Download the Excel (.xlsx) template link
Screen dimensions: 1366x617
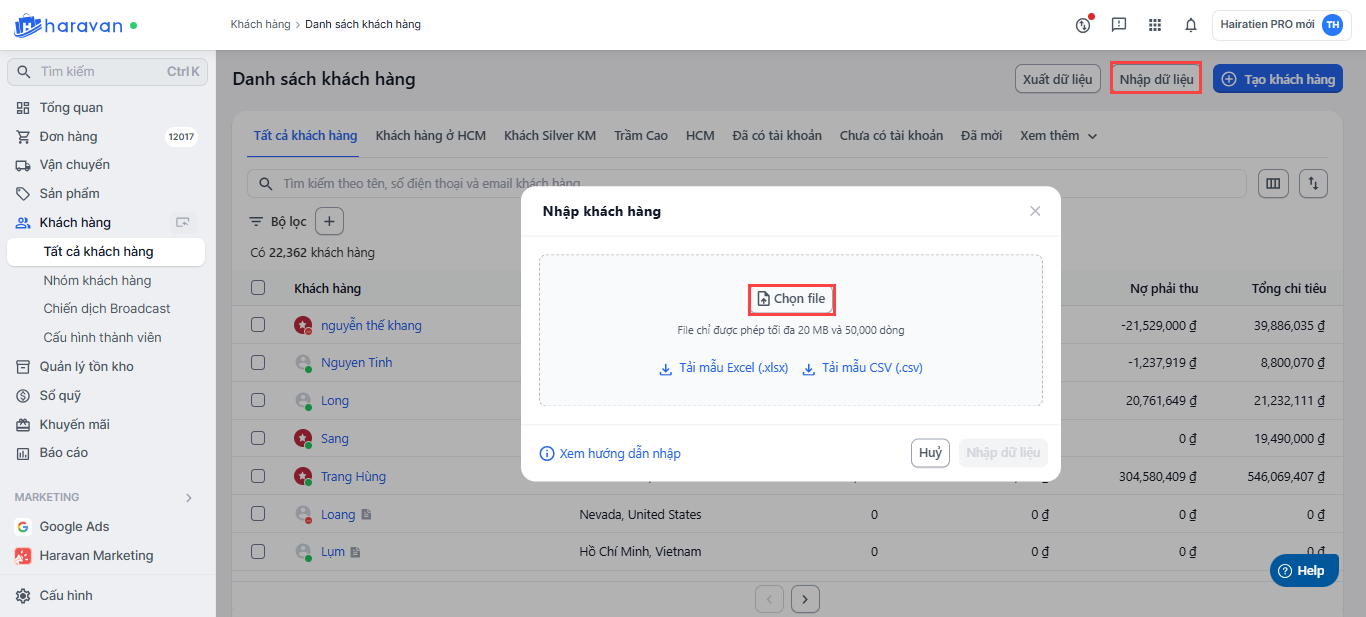point(724,368)
